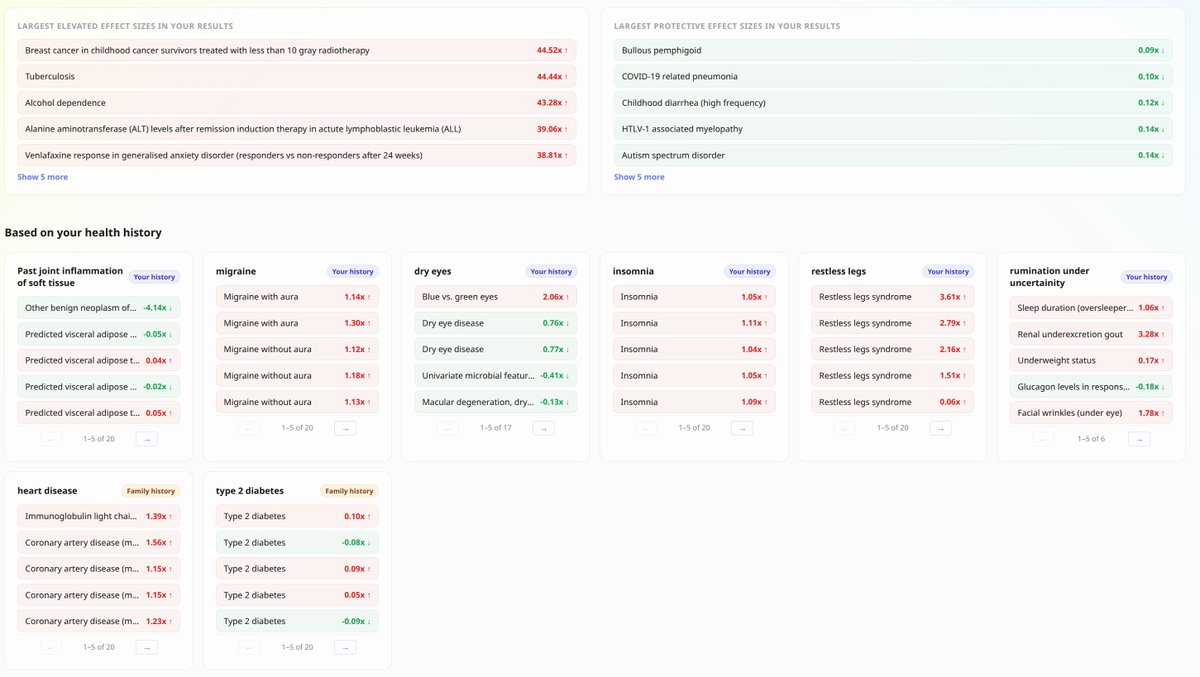
Task: Select Type 2 diabetes -0.09x row
Action: click(297, 621)
